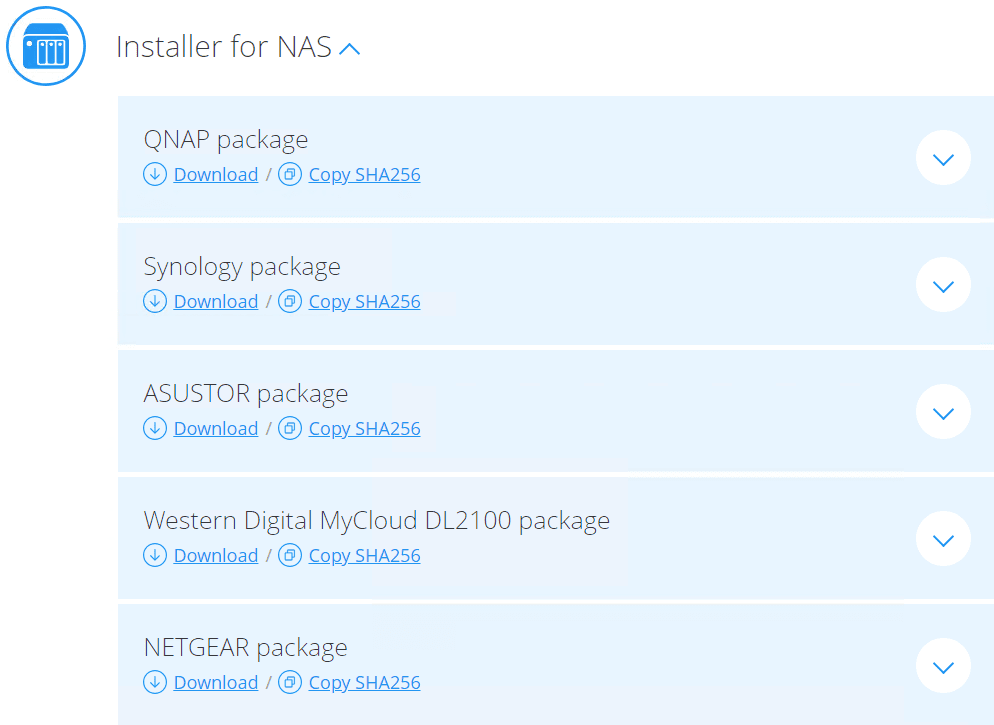Click the NAS installer icon
Image resolution: width=994 pixels, height=725 pixels.
pos(46,46)
